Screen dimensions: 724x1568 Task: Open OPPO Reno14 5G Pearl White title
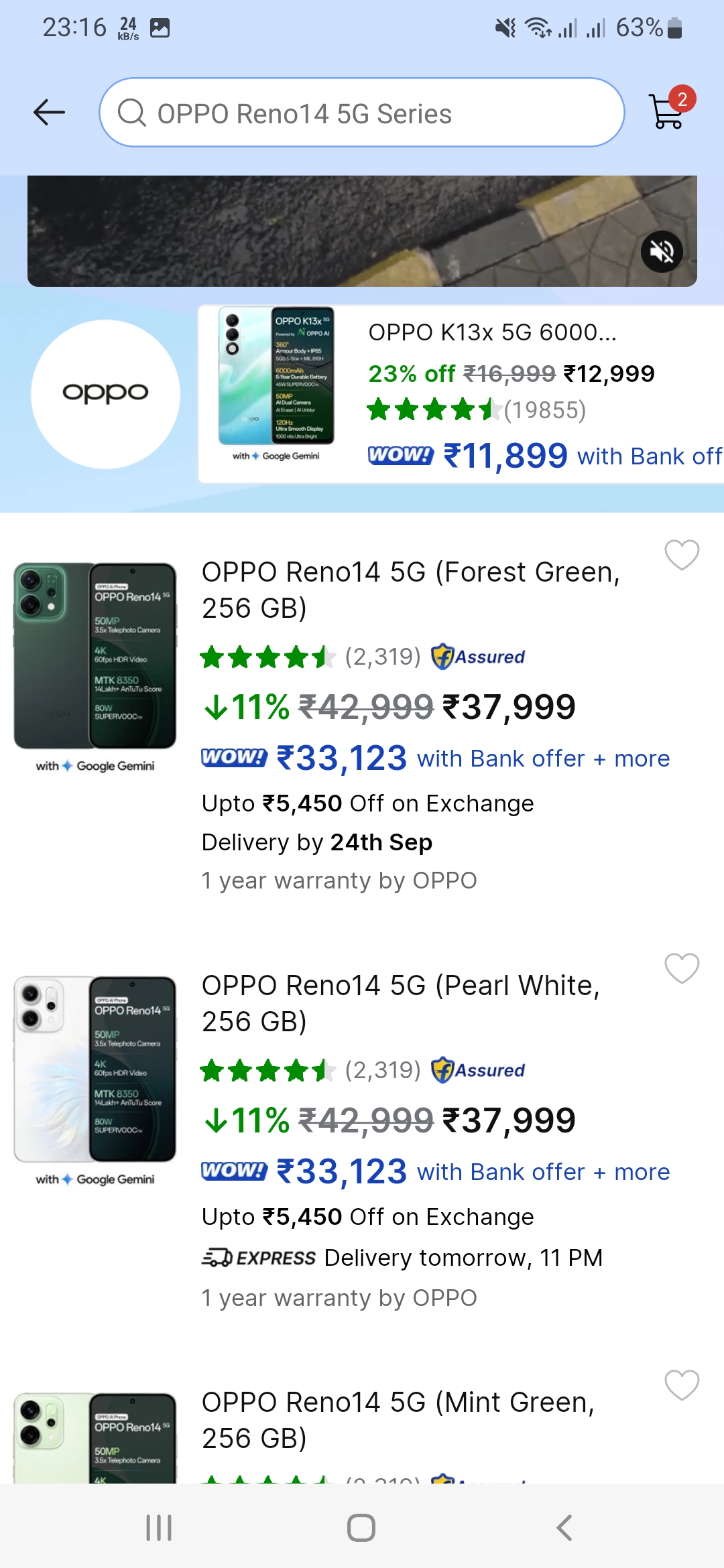[401, 1003]
